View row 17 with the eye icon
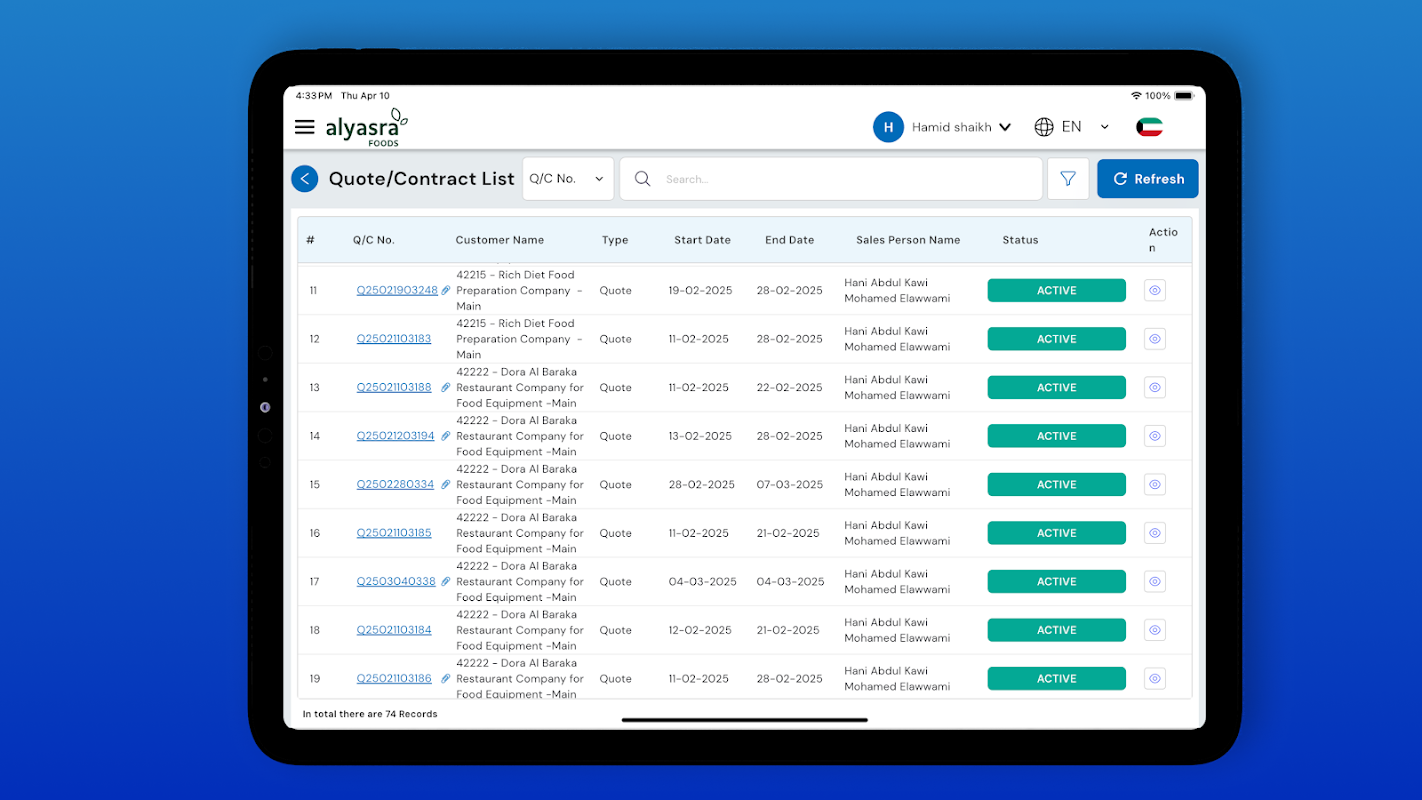Screen dimensions: 1422x800 1155,582
